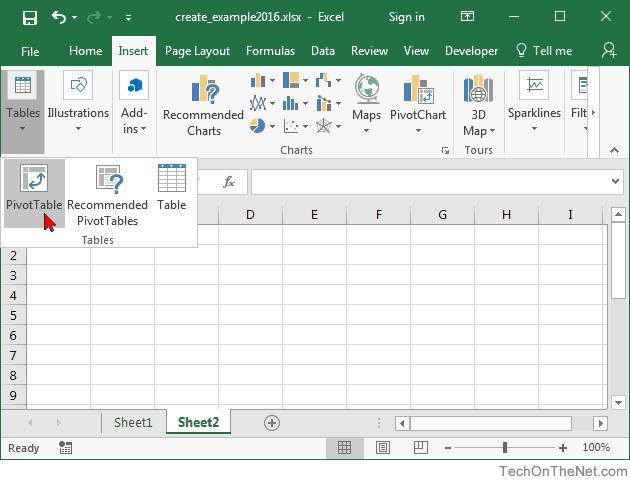This screenshot has width=630, height=485.
Task: Click the Maps chart icon
Action: tap(366, 88)
